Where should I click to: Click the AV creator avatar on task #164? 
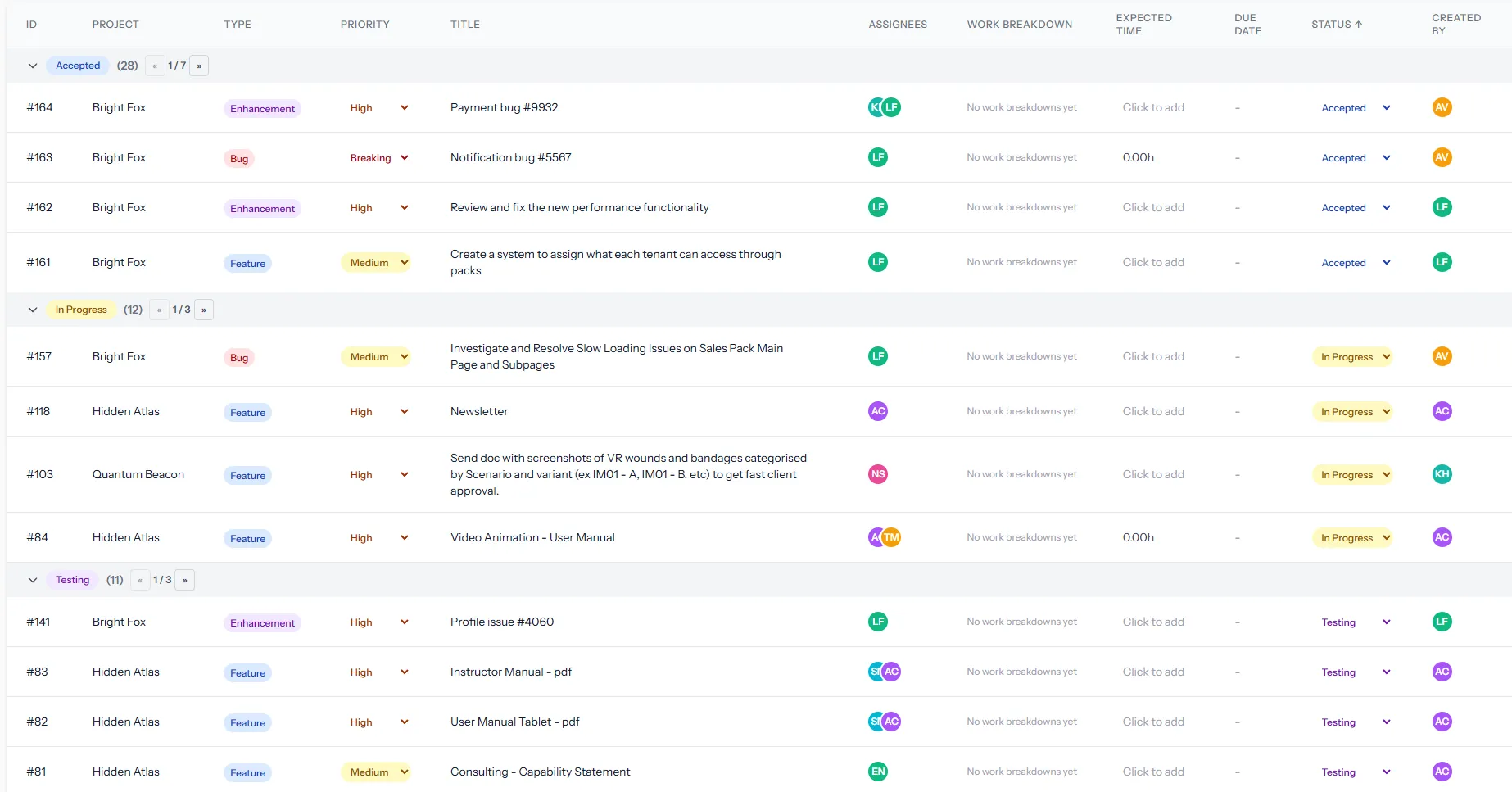(x=1442, y=107)
